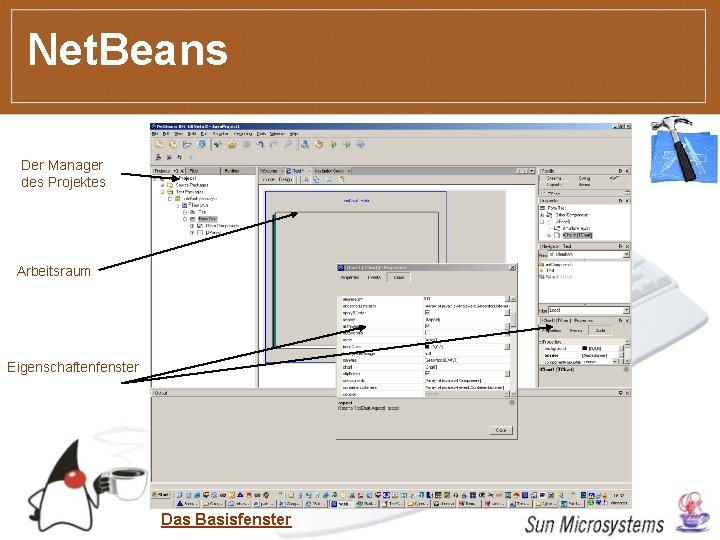
Task: Open Code tab in JChart properties dialog
Action: pyautogui.click(x=399, y=277)
